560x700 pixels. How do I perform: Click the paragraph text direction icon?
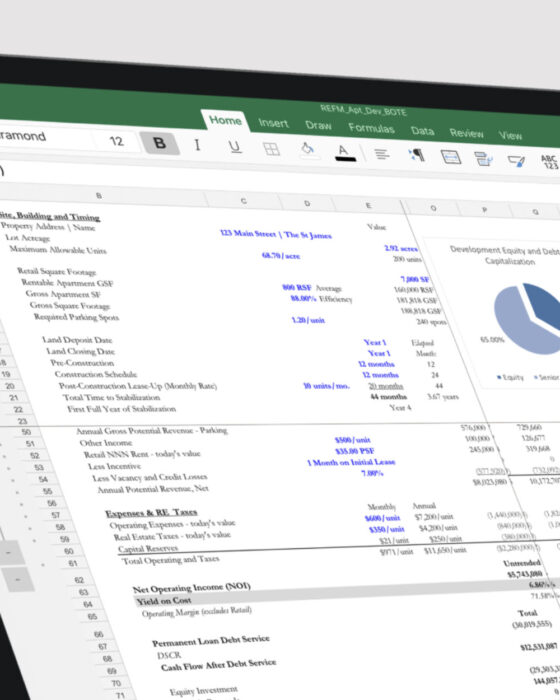[x=416, y=155]
